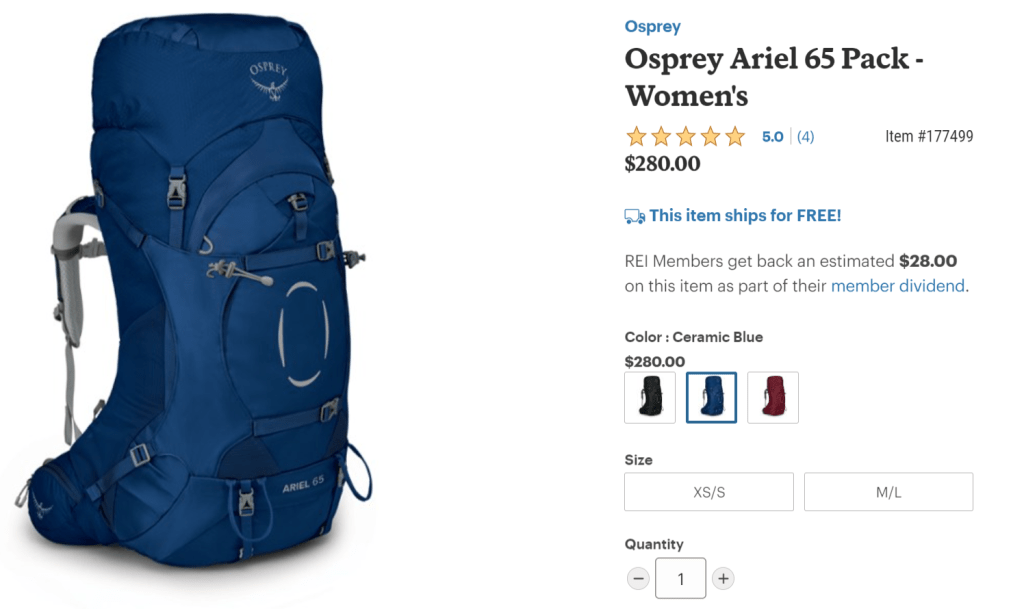View the (4) reviews link
Screen dimensions: 1024x609
[x=805, y=136]
